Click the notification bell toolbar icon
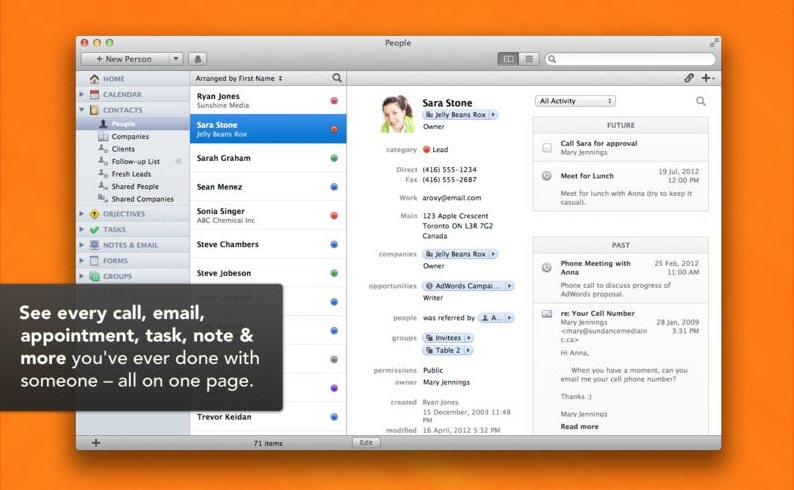The image size is (794, 490). pyautogui.click(x=197, y=59)
